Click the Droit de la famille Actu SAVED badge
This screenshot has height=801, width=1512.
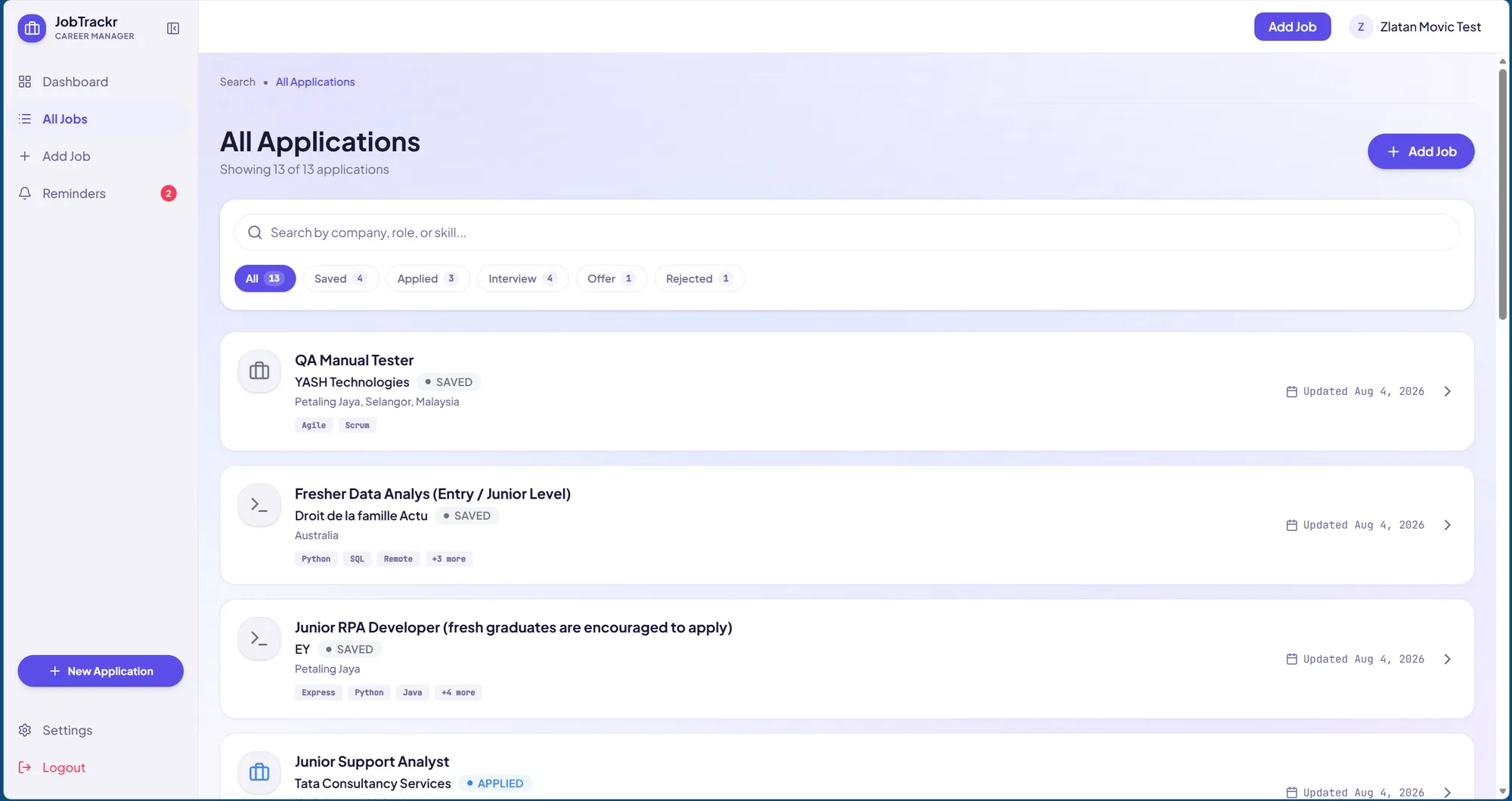[x=467, y=516]
